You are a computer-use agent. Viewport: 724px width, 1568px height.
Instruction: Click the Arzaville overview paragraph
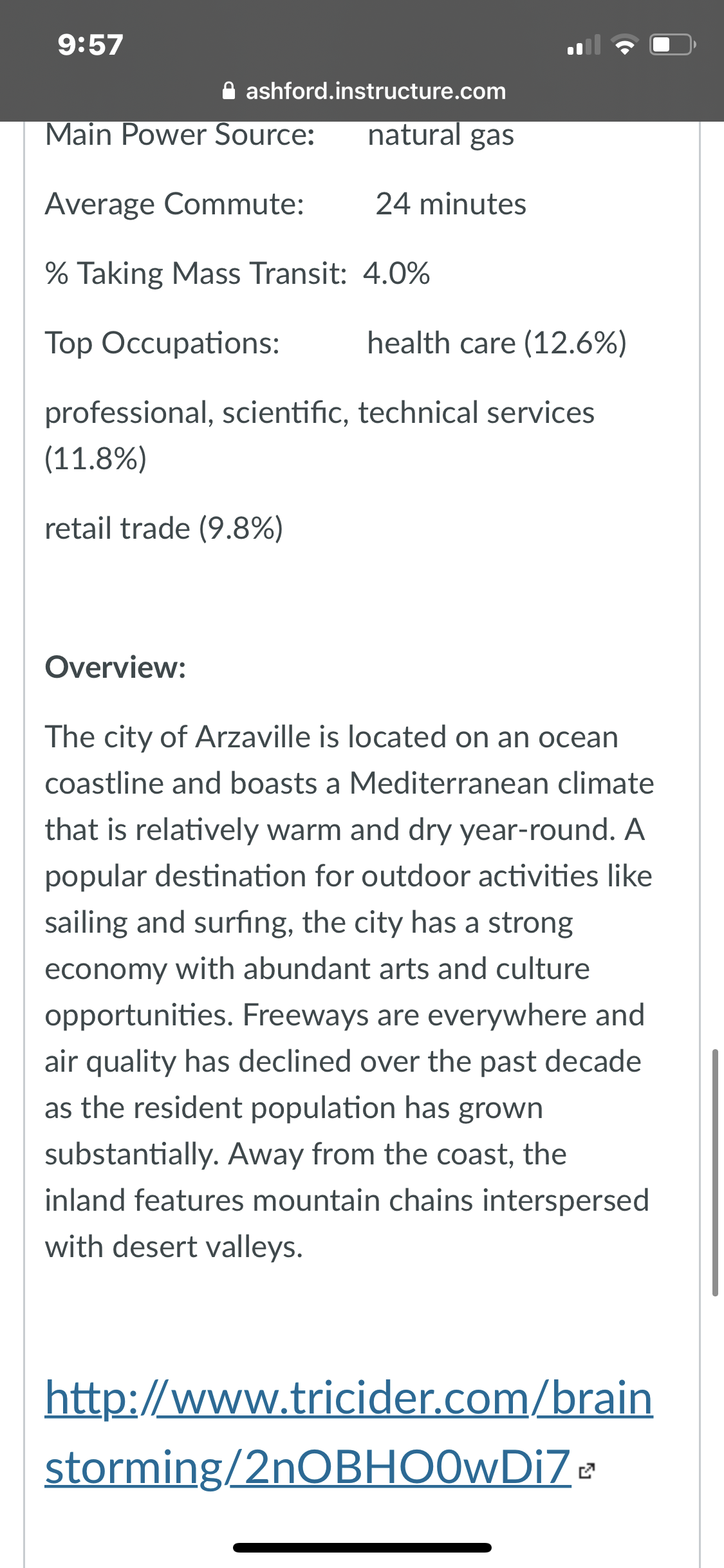click(x=349, y=992)
